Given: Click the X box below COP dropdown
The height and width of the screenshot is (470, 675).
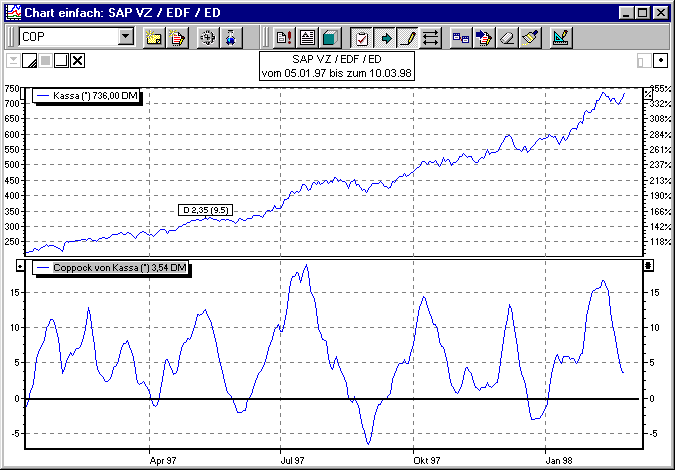Looking at the screenshot, I should (77, 61).
